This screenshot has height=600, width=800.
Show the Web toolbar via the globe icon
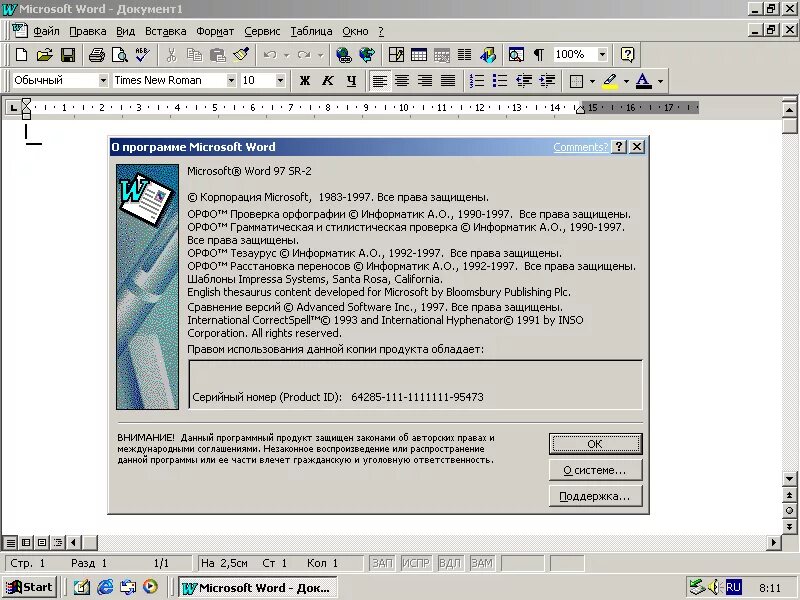[367, 55]
